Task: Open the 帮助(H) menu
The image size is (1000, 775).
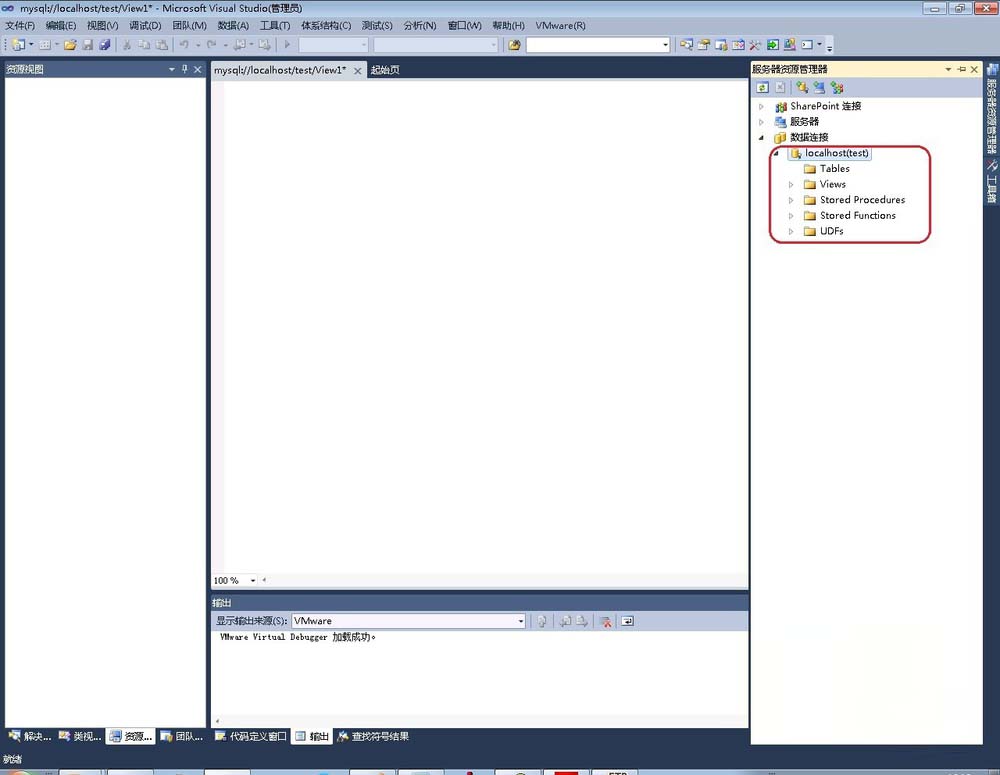Action: coord(508,26)
